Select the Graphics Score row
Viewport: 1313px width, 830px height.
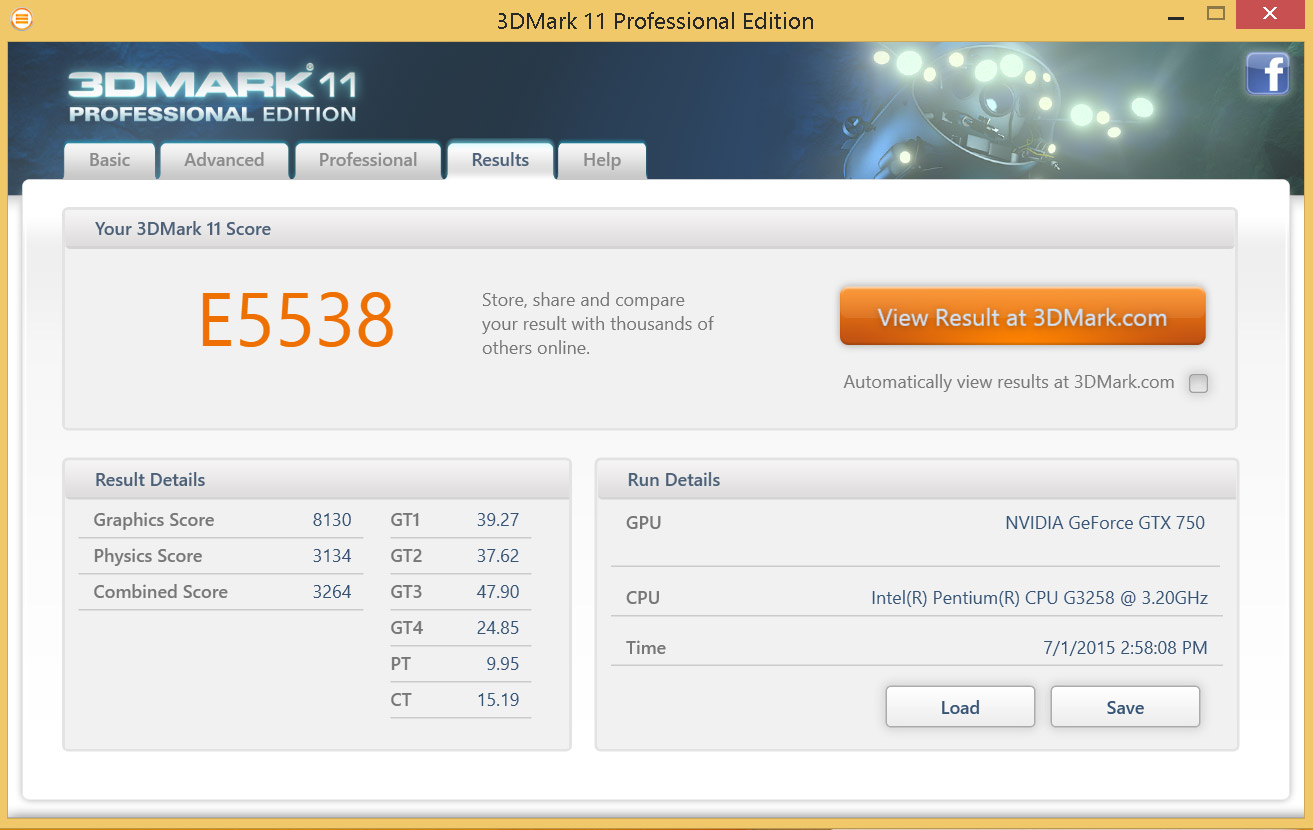[221, 520]
